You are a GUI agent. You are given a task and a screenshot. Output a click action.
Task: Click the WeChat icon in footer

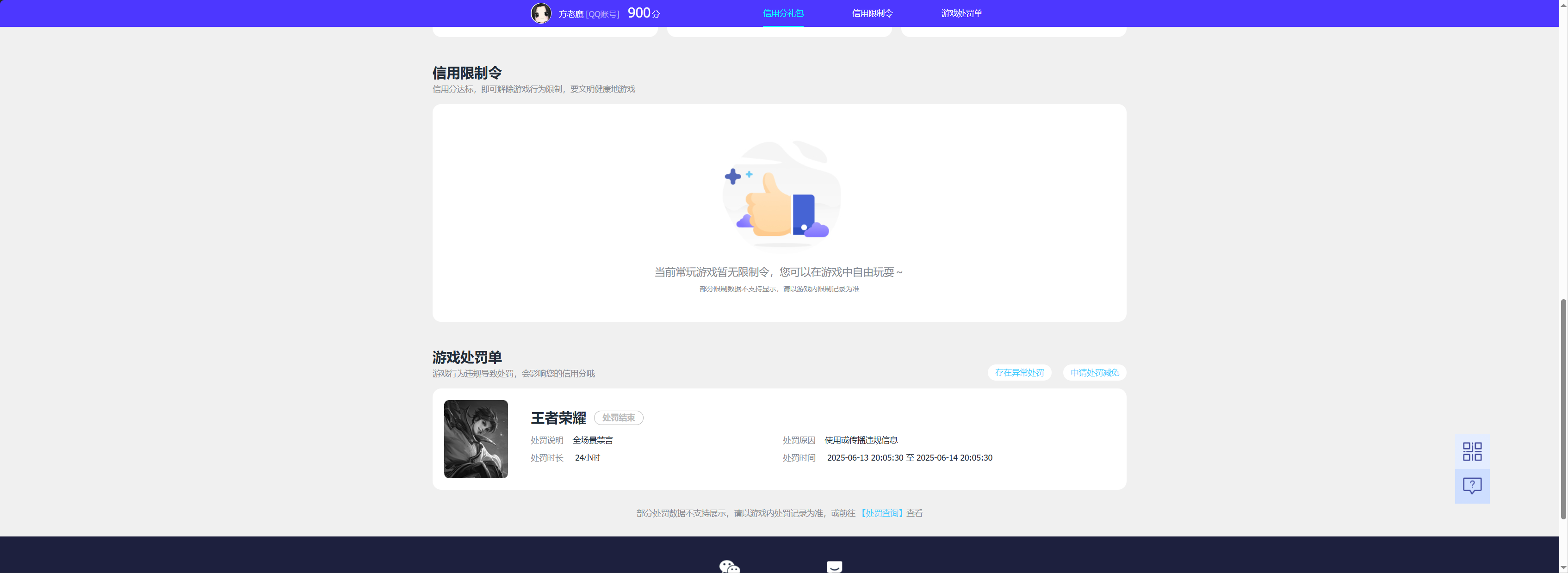[729, 567]
